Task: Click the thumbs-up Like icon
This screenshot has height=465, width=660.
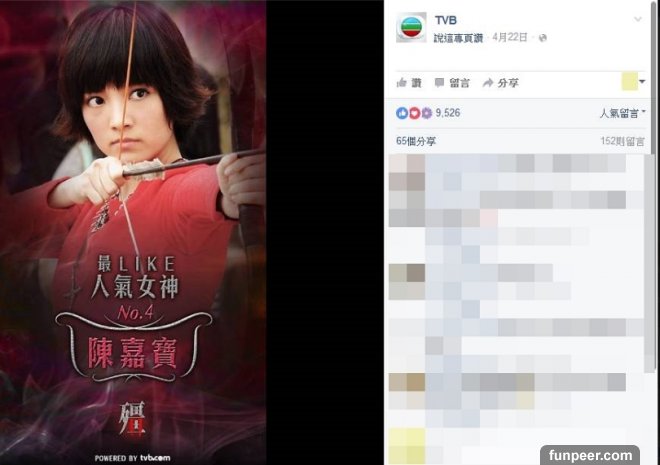Action: point(402,82)
